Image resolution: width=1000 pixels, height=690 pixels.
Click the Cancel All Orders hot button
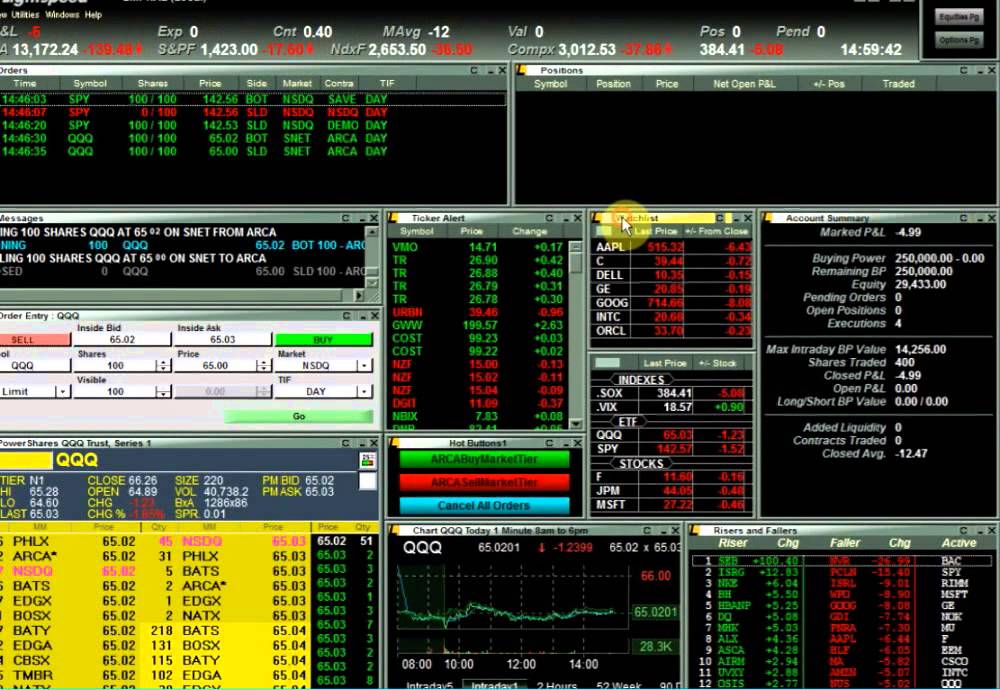[x=484, y=505]
